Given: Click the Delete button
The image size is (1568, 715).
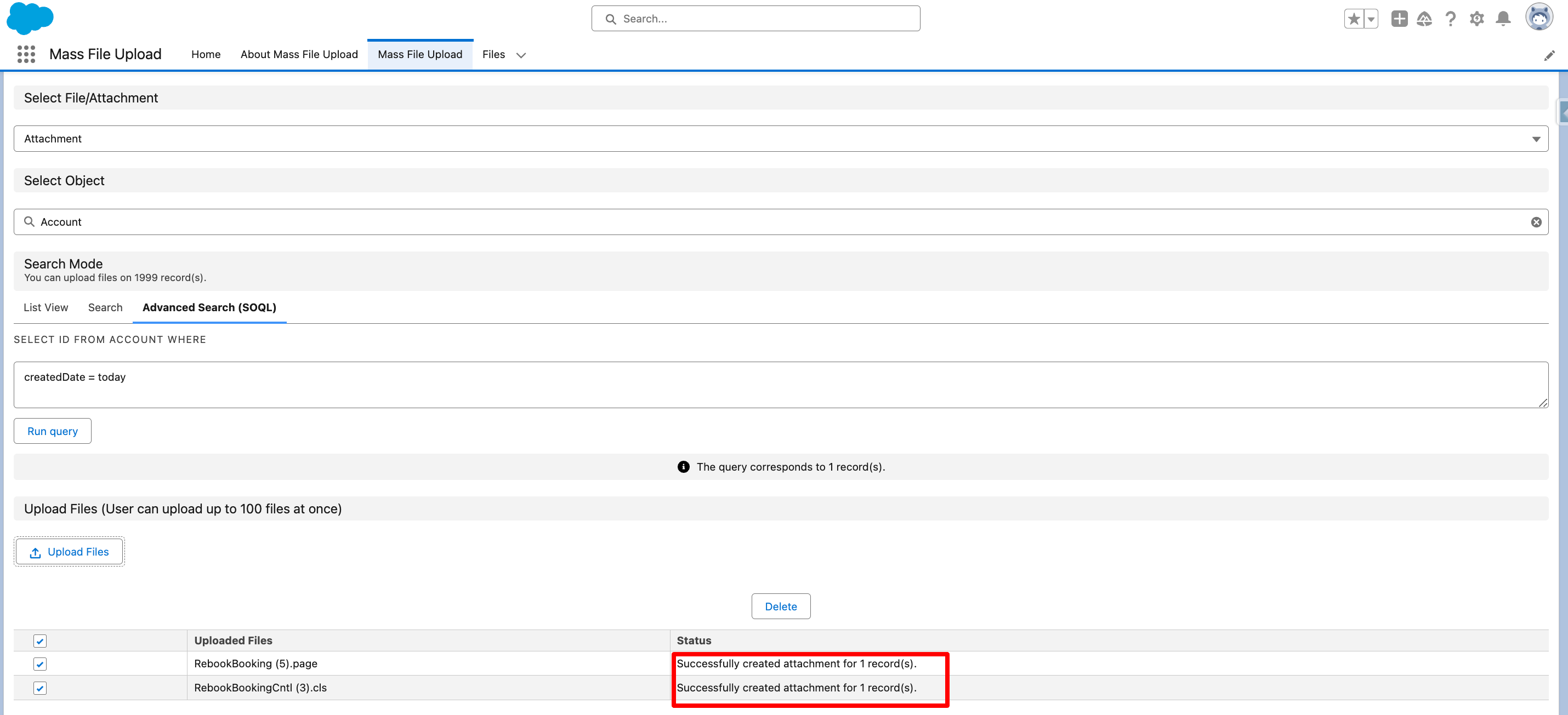Looking at the screenshot, I should (x=780, y=606).
